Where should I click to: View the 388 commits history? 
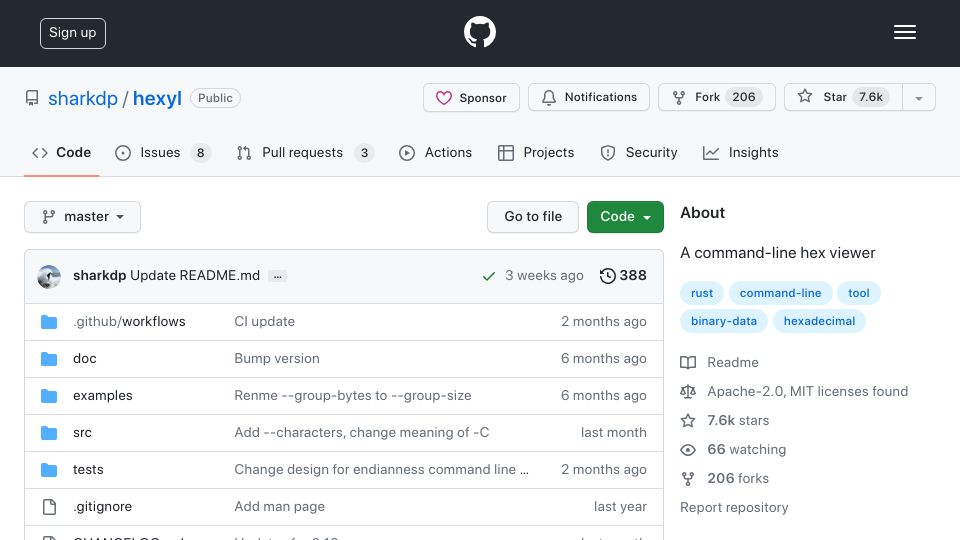point(623,276)
